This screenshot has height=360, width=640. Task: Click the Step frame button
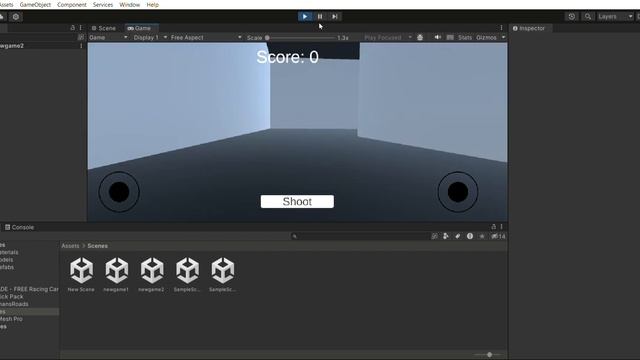click(x=335, y=17)
